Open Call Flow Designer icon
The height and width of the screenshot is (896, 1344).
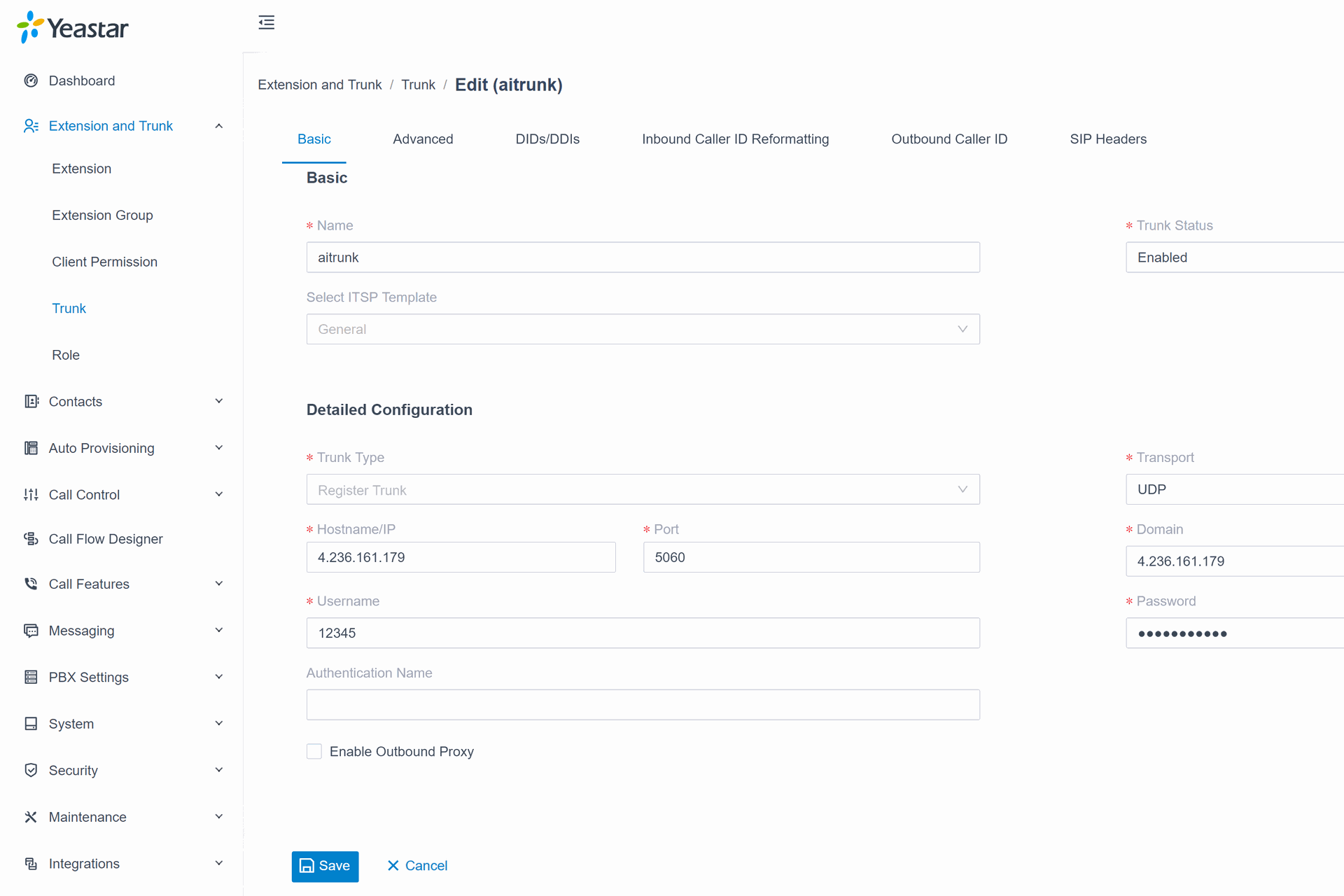point(31,538)
